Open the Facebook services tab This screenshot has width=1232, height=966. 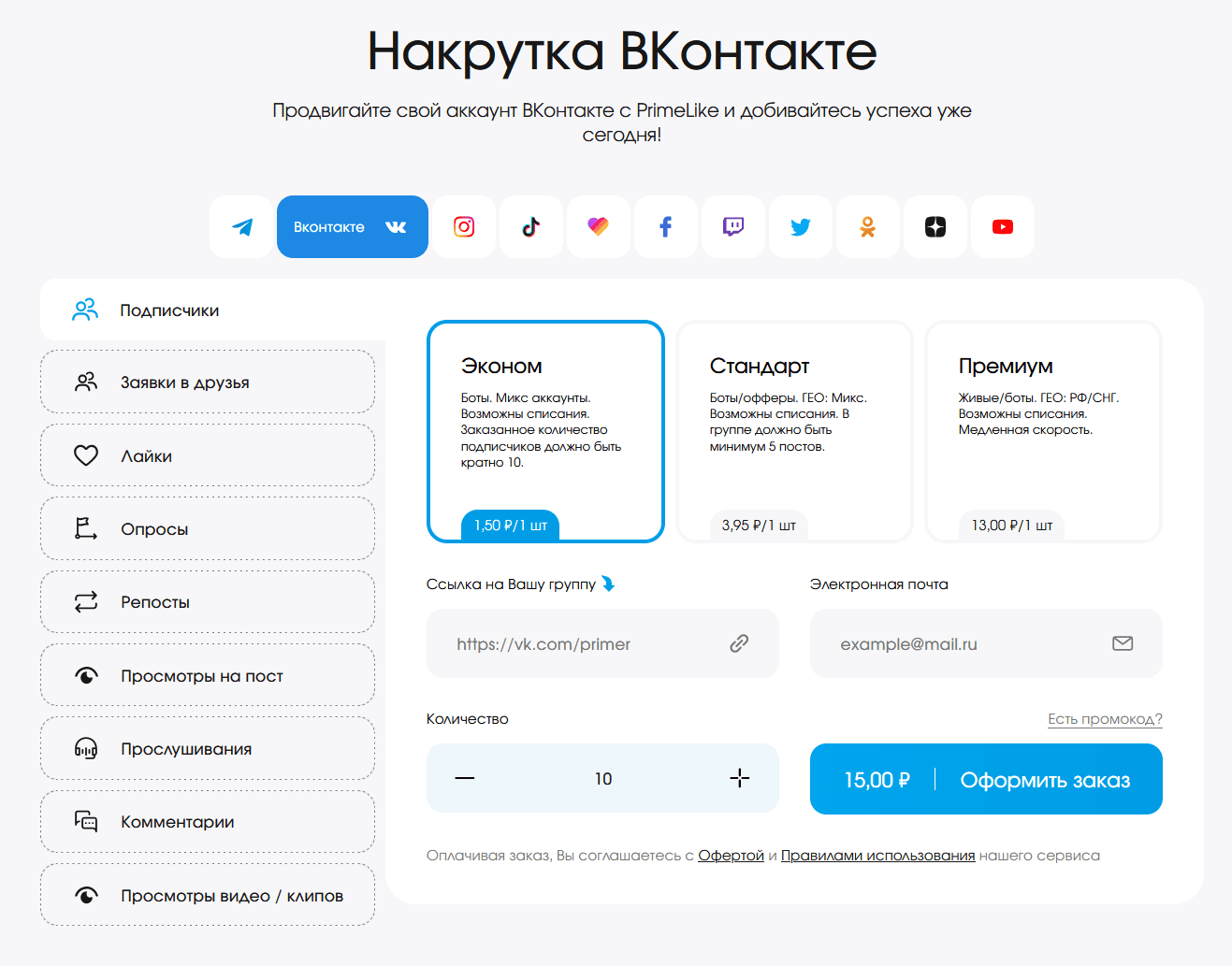(x=666, y=226)
